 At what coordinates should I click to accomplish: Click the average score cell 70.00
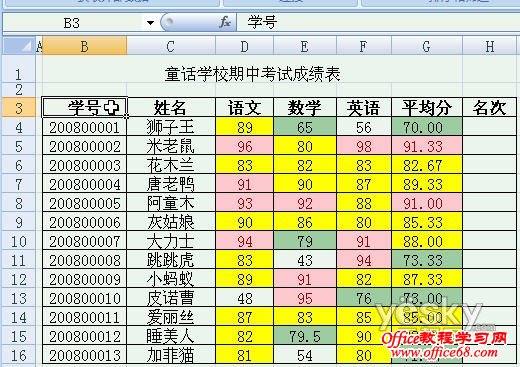coord(427,127)
